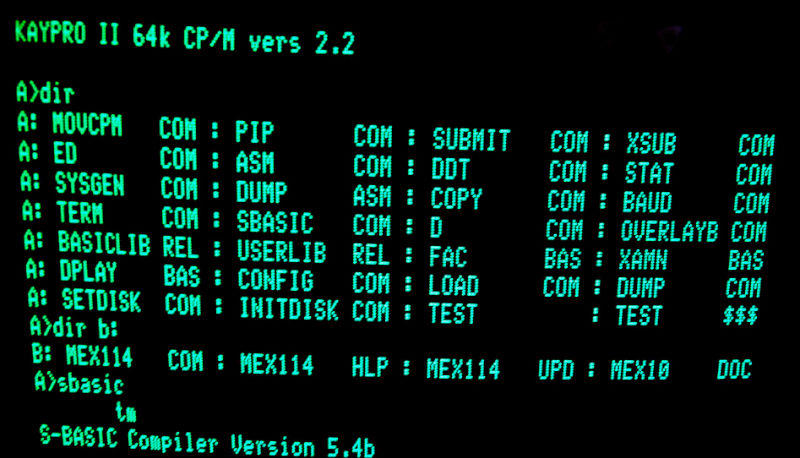
Task: Select the CONFIG file entry
Action: (x=276, y=280)
